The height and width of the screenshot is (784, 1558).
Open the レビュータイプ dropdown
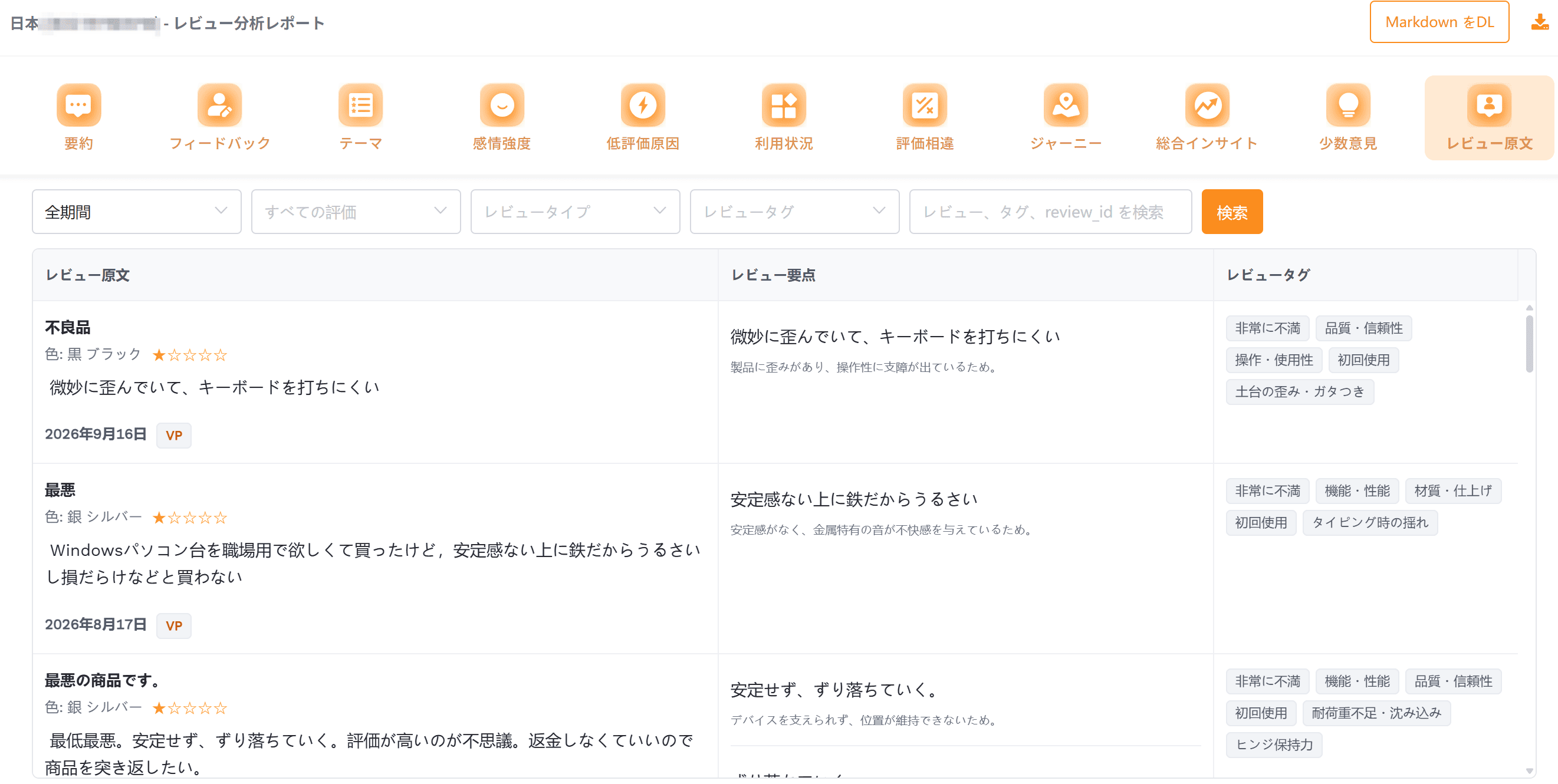(x=576, y=212)
